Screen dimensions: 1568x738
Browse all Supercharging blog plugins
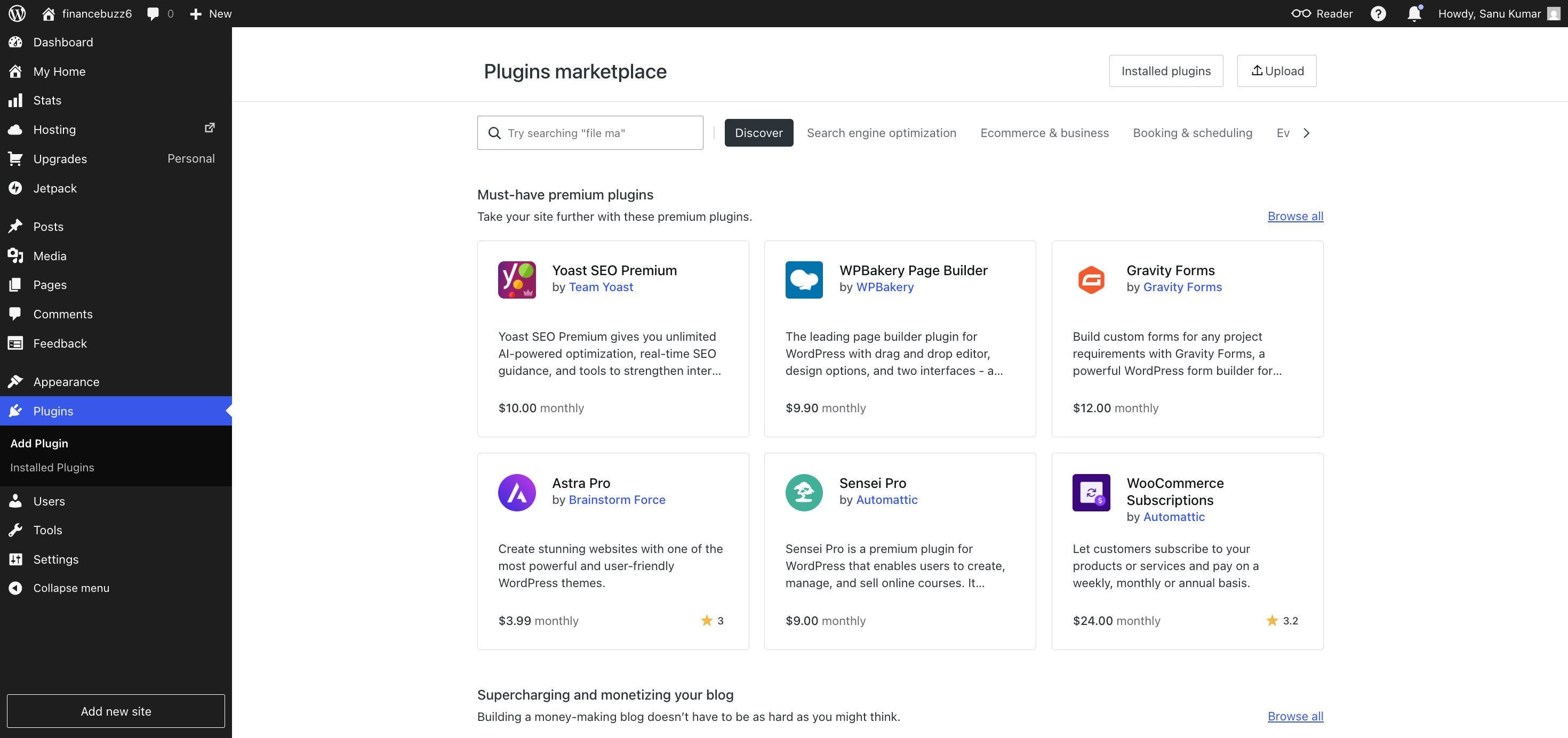[x=1295, y=716]
